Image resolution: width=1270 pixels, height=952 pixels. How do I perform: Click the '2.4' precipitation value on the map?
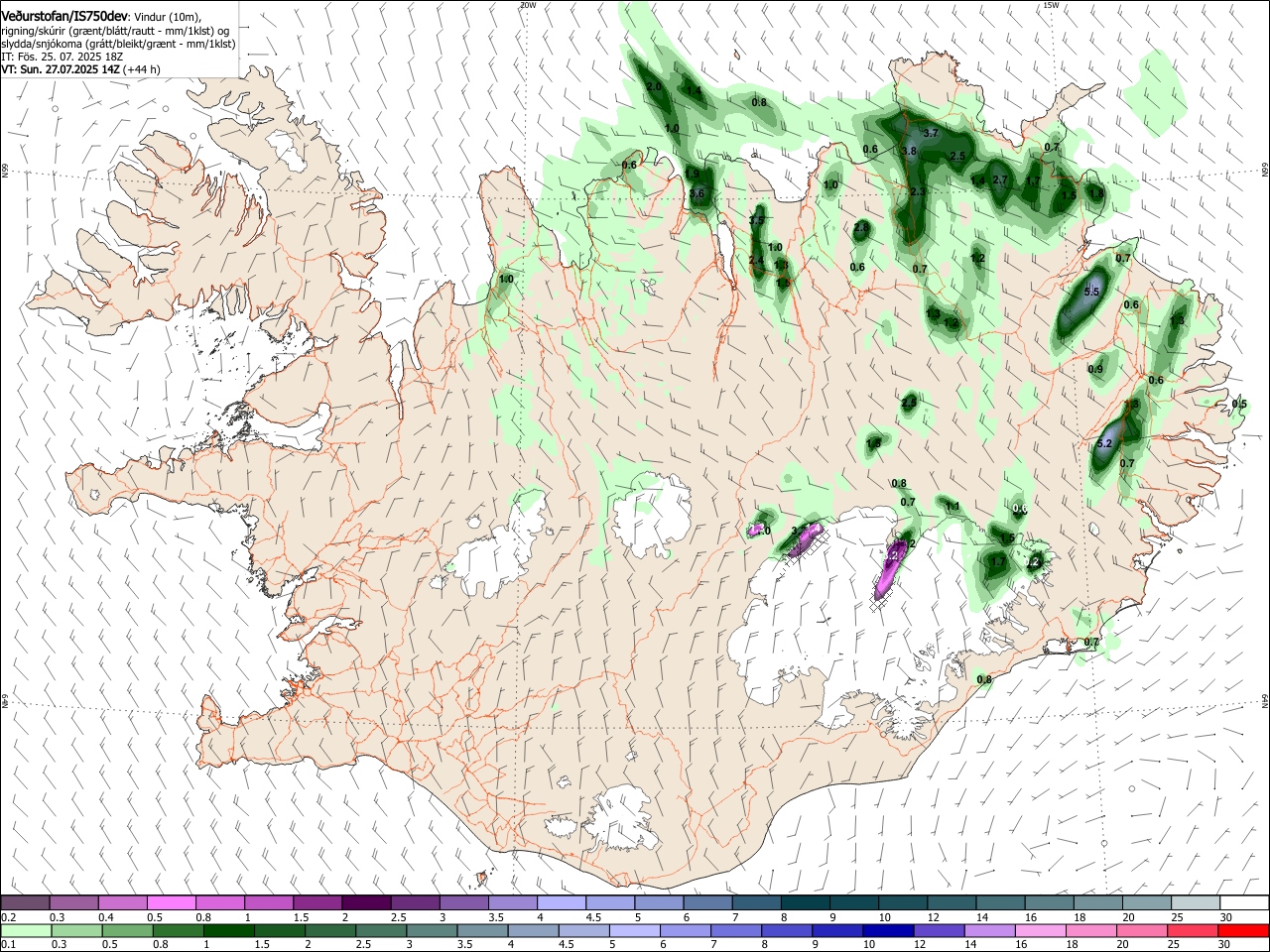click(x=756, y=261)
